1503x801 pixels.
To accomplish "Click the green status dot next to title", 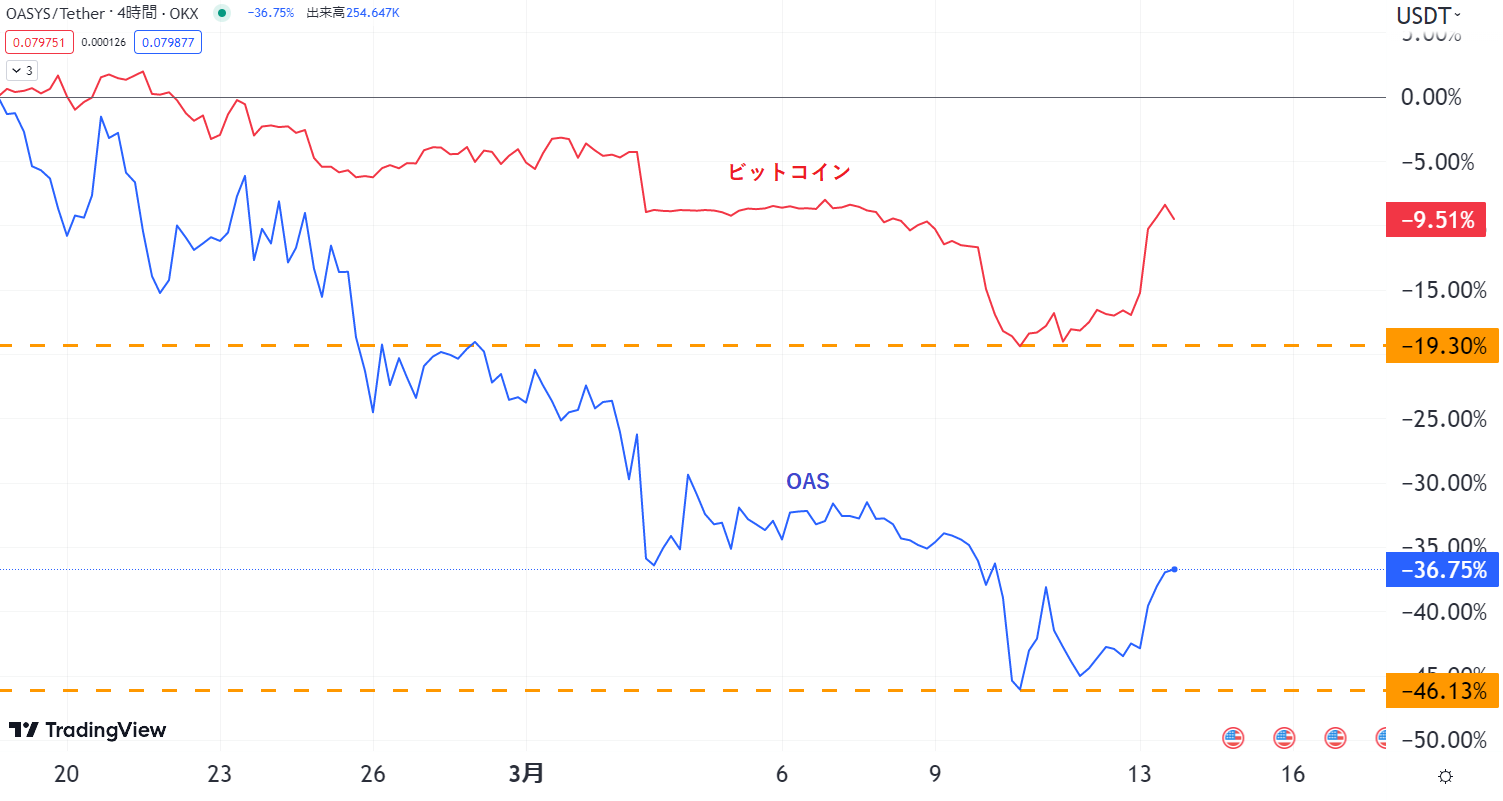I will coord(220,15).
